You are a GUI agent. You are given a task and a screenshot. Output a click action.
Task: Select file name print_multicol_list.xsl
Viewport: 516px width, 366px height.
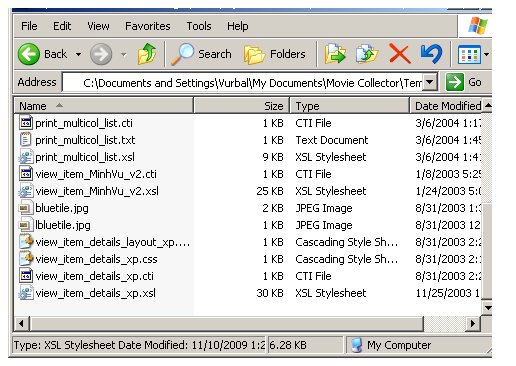[x=85, y=157]
